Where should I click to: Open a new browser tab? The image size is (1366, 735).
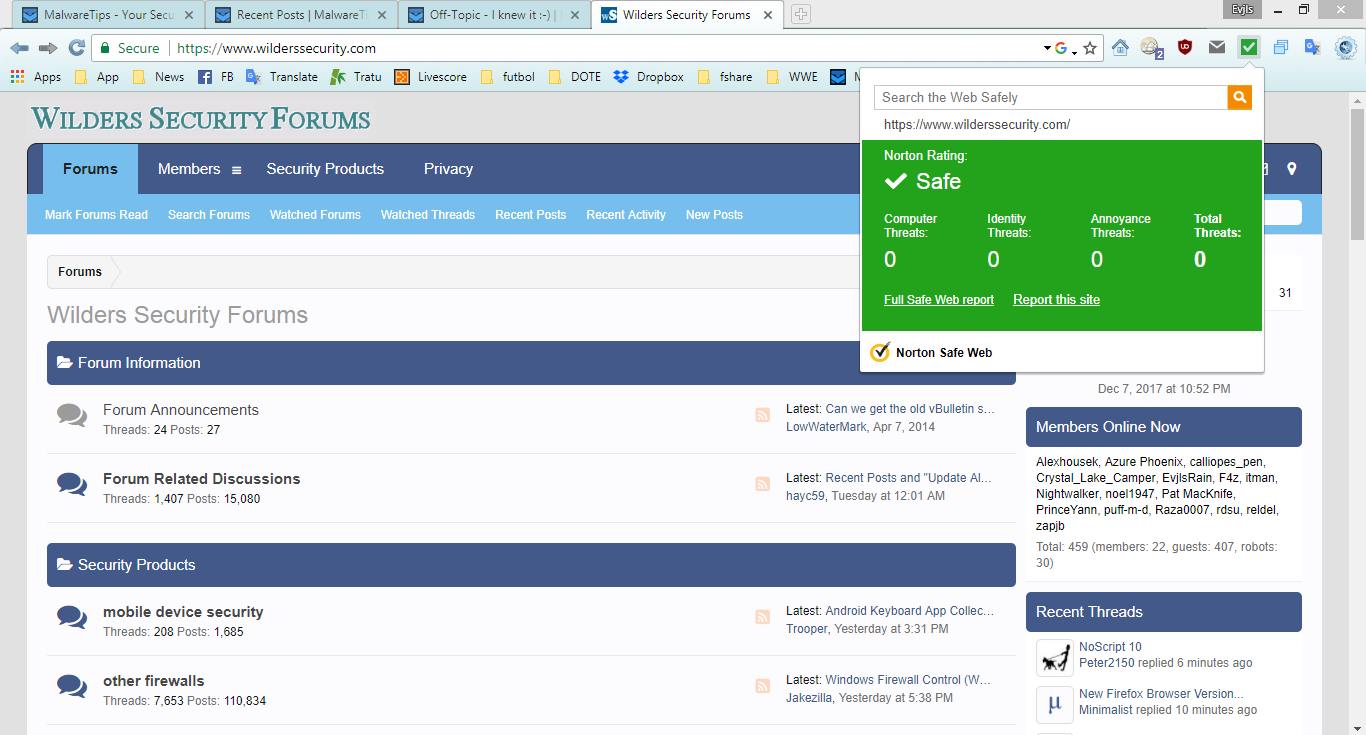click(801, 15)
